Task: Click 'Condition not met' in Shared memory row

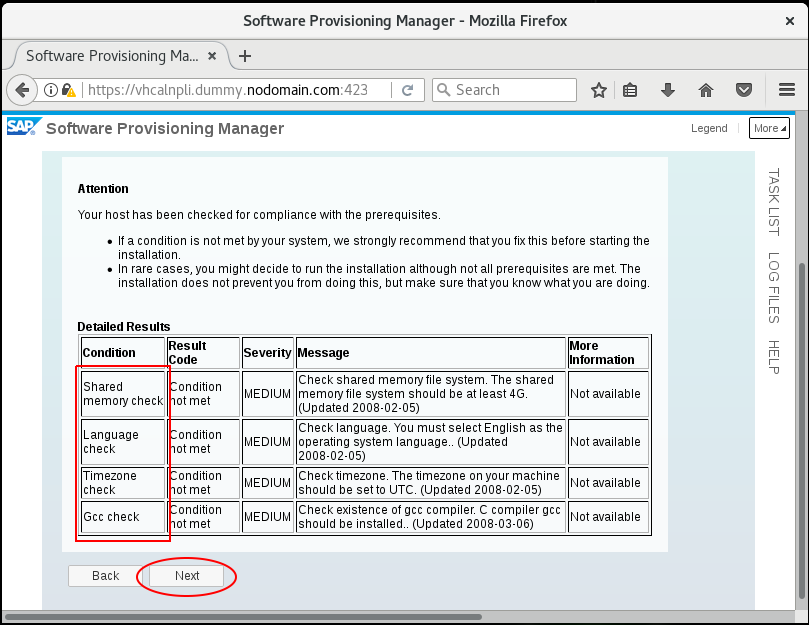Action: pos(203,394)
